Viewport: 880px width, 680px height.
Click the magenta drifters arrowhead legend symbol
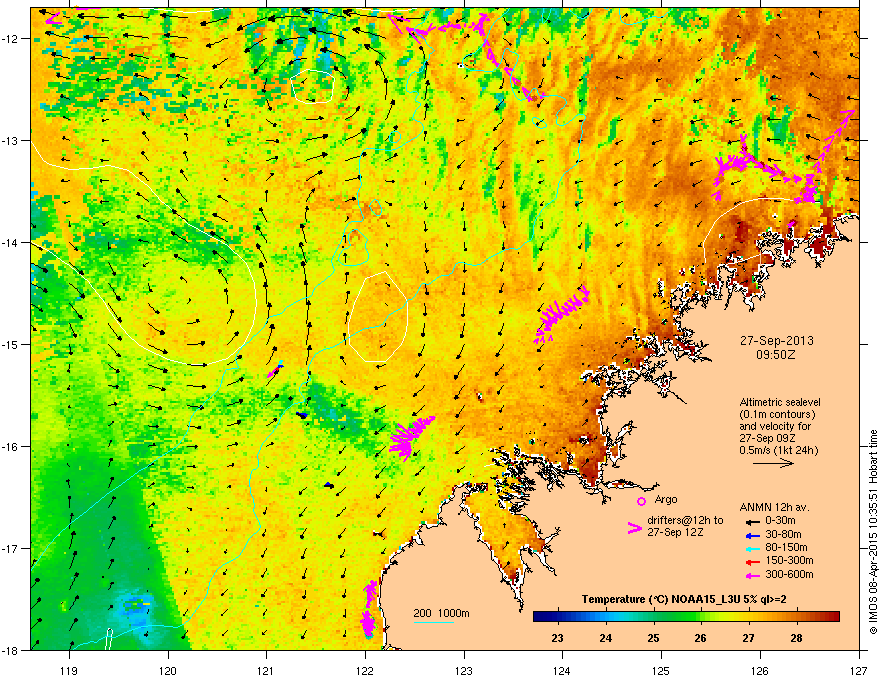(634, 527)
